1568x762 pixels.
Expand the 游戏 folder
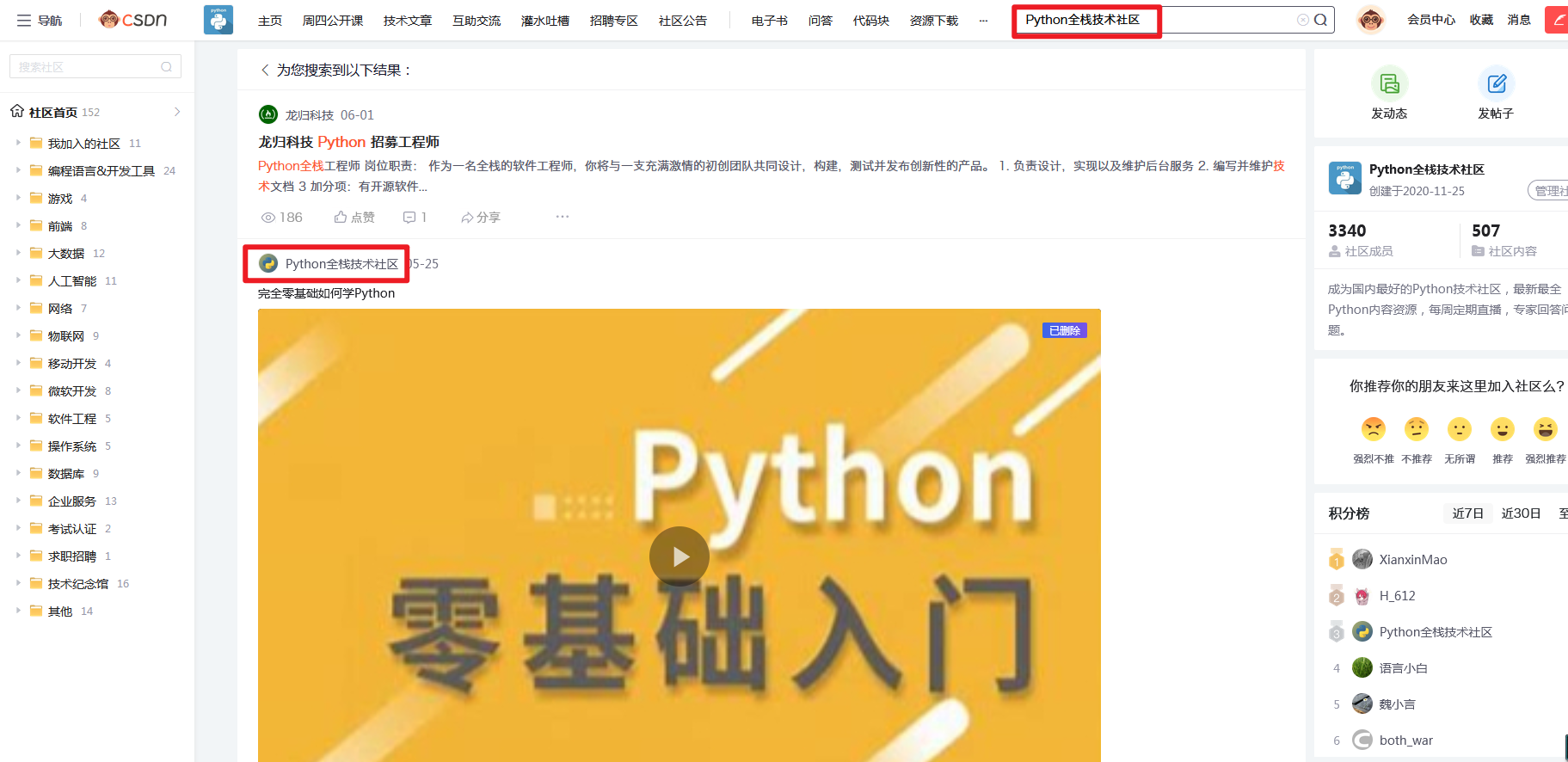tap(18, 198)
